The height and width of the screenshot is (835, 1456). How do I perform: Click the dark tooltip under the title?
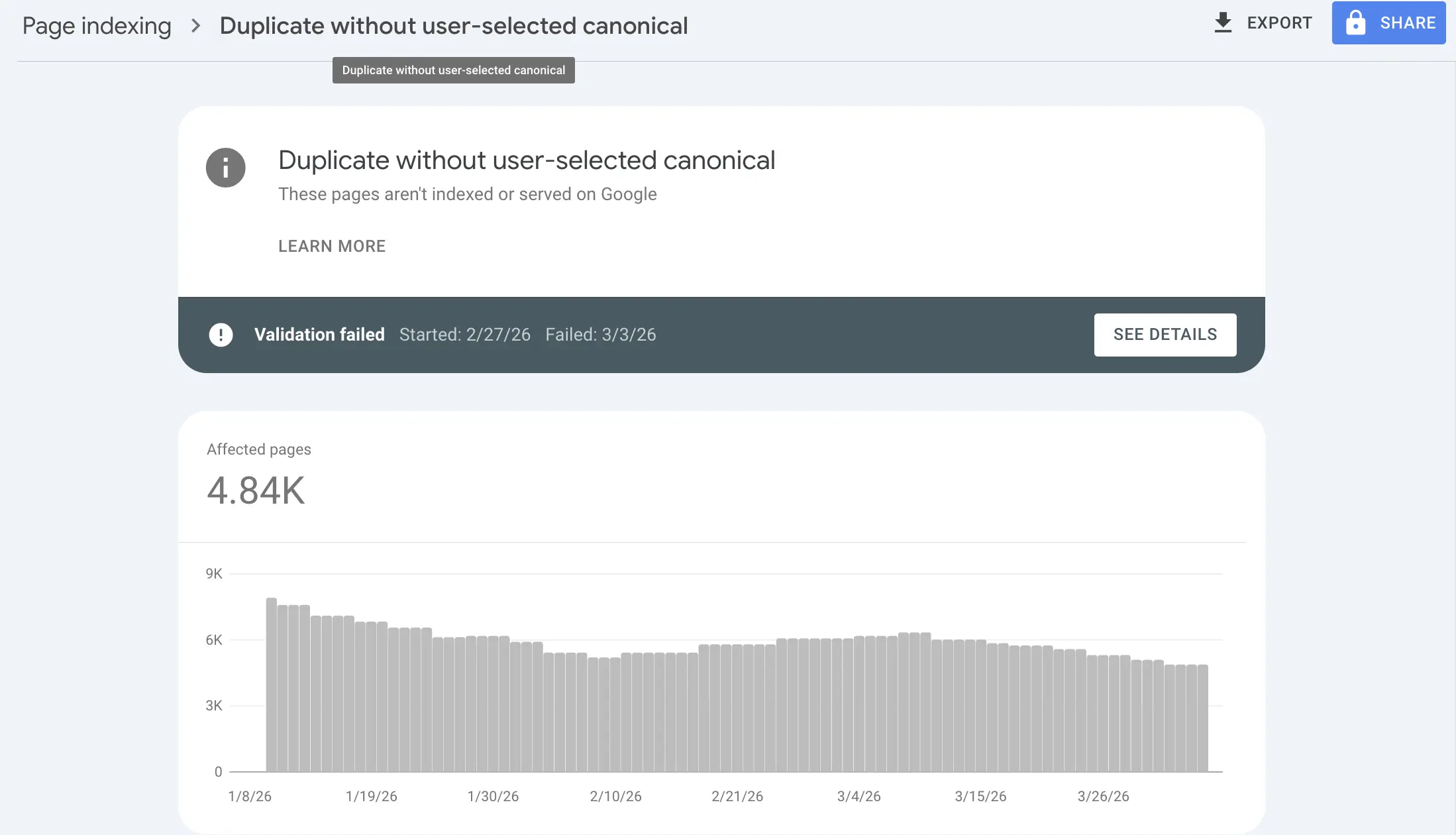[453, 70]
